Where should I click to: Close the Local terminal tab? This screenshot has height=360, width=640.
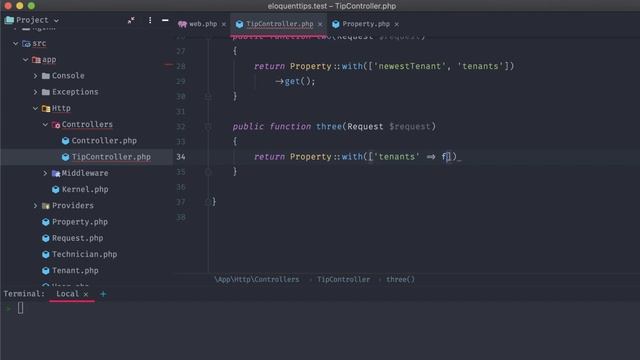(86, 294)
